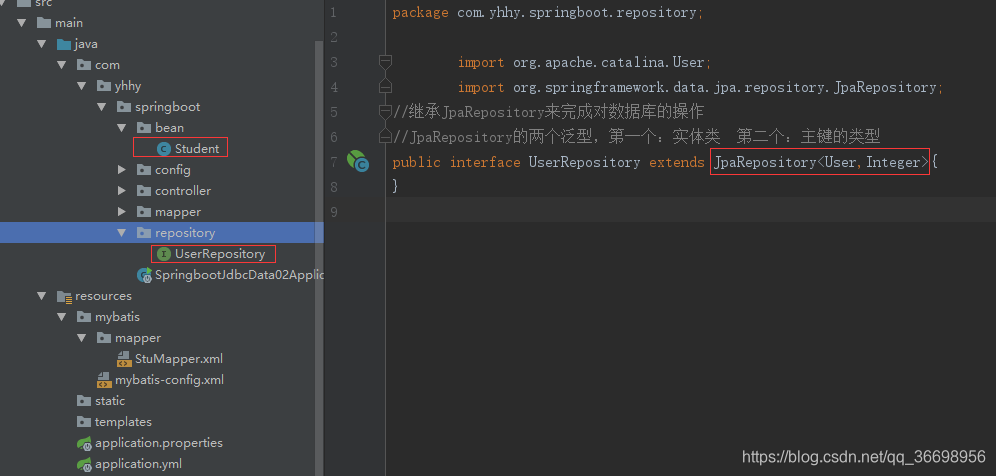Click the line 5 comment about 继承JpaRepository
996x476 pixels.
coord(549,112)
